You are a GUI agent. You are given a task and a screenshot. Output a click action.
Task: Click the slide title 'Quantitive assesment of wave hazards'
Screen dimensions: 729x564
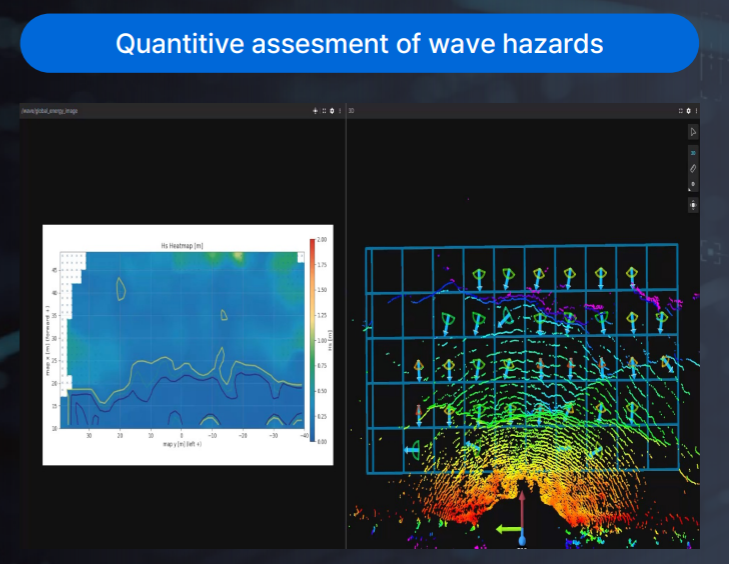(359, 44)
